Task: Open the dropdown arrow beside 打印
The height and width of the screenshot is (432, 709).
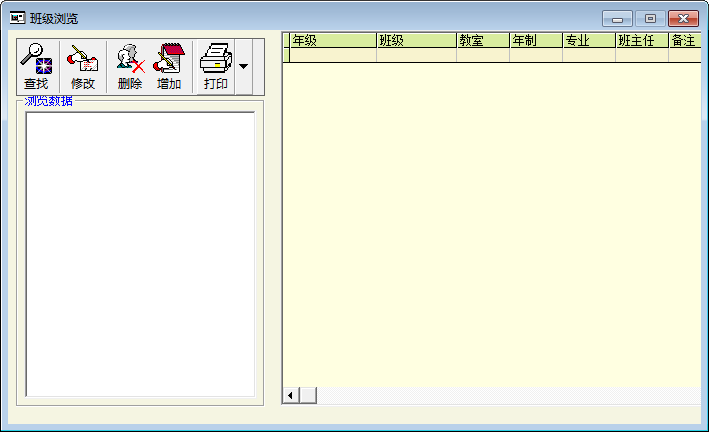Action: tap(243, 66)
